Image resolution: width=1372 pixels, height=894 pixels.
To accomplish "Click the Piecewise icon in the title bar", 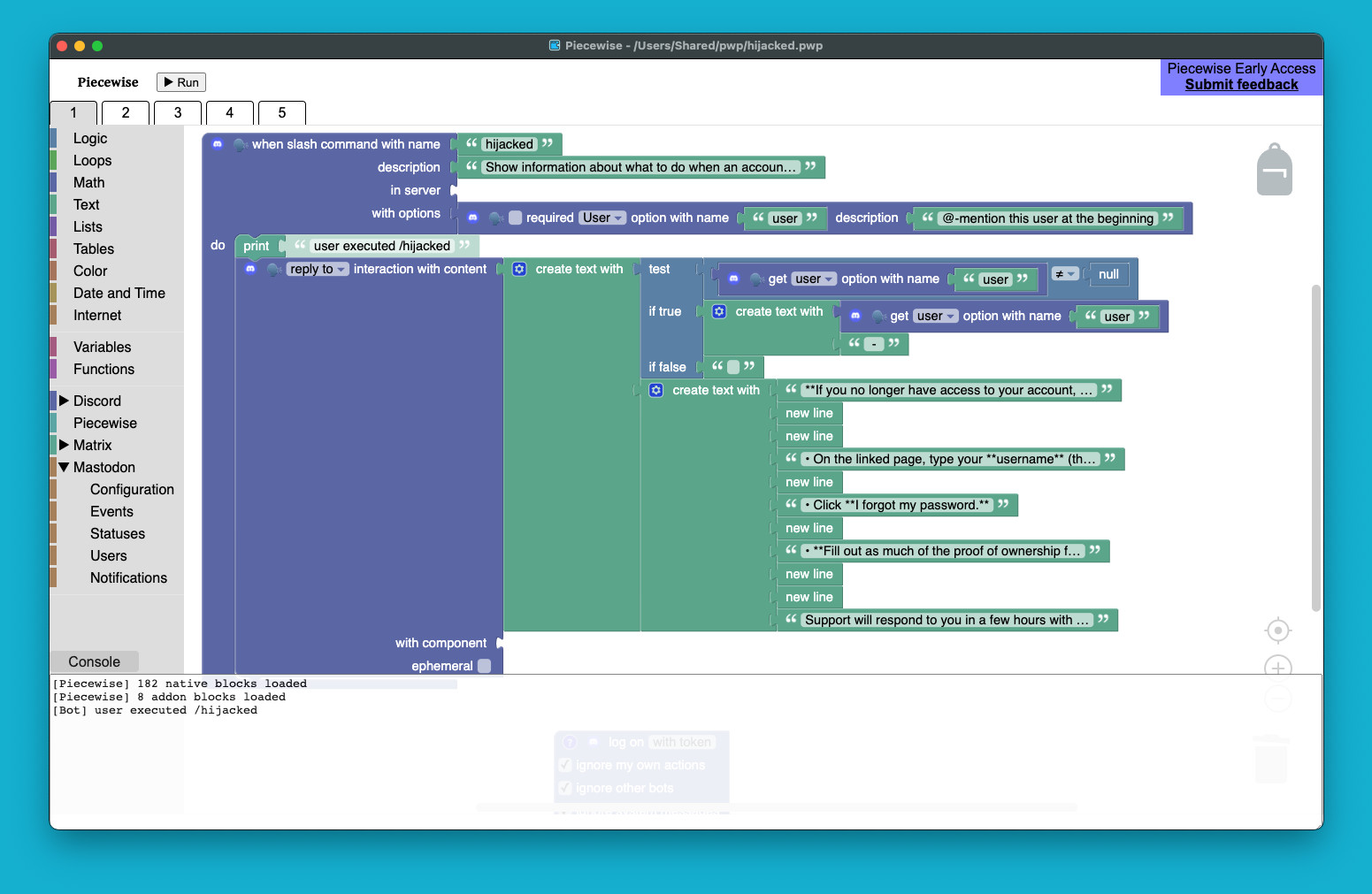I will 555,45.
